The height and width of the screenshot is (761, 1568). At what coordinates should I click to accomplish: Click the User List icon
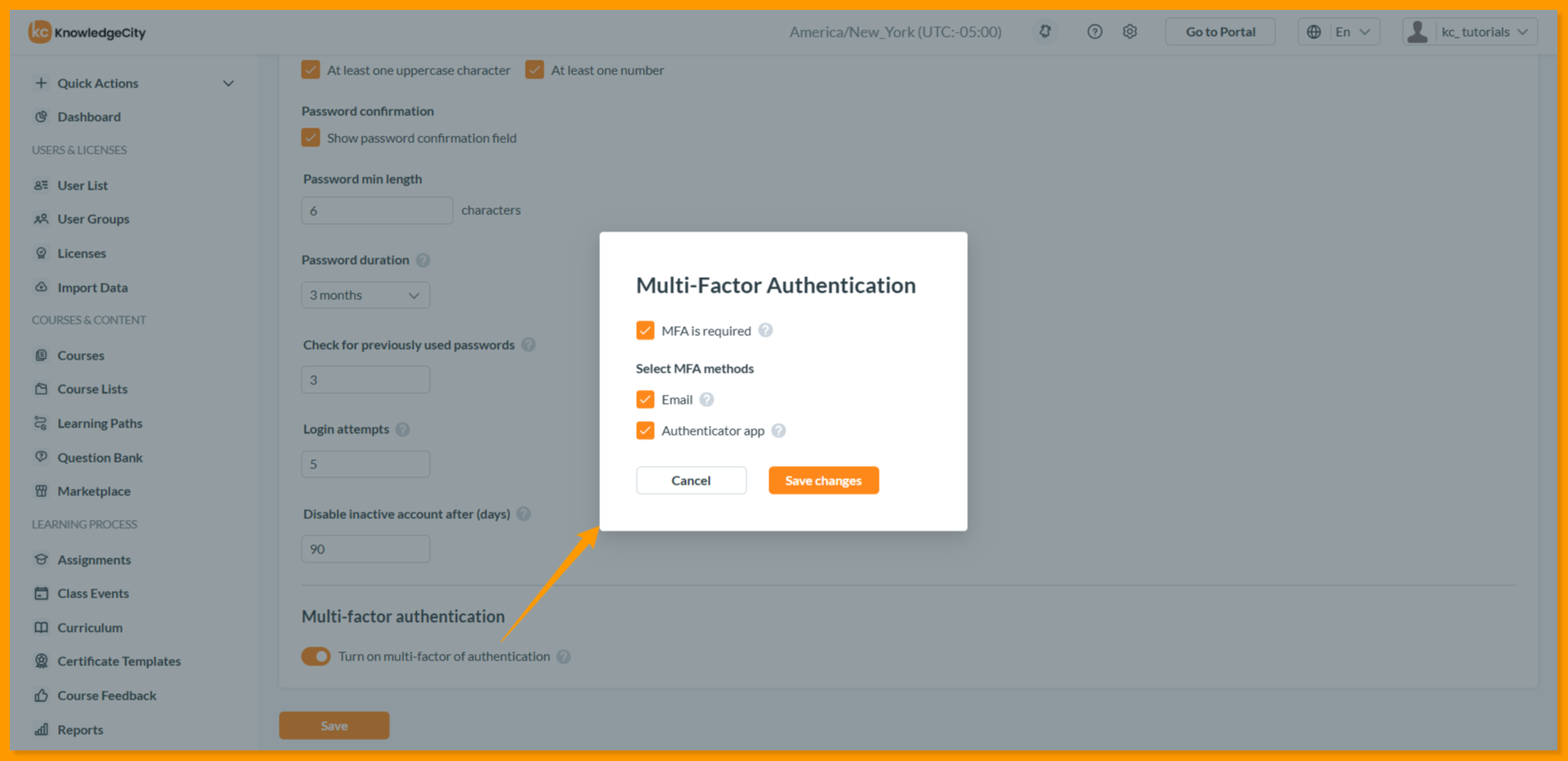[x=41, y=186]
